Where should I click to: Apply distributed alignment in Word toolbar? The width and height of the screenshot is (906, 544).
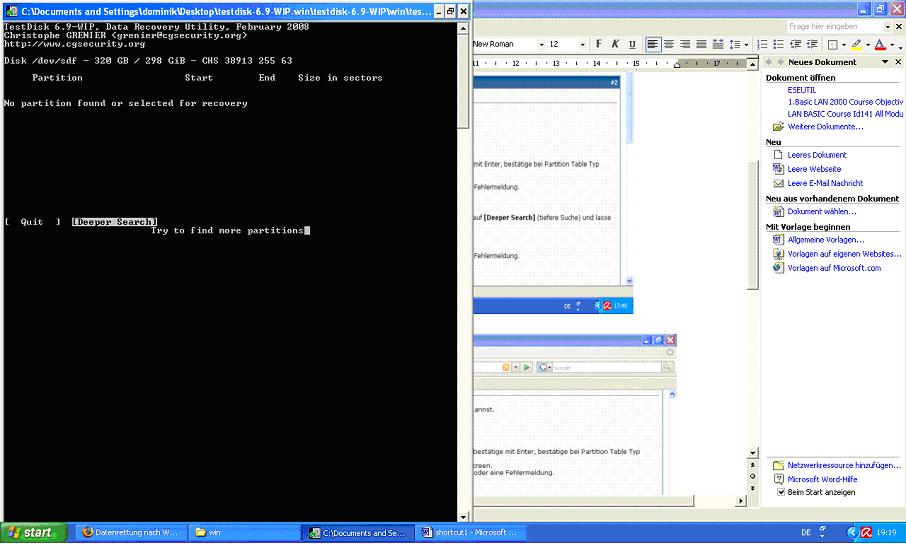718,44
